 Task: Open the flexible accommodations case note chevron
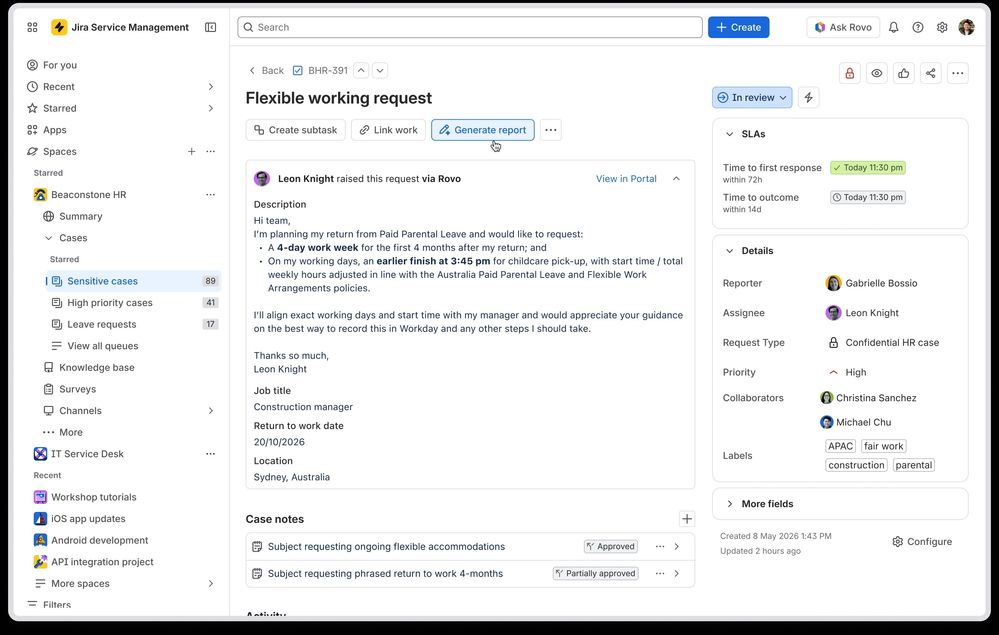pyautogui.click(x=677, y=546)
